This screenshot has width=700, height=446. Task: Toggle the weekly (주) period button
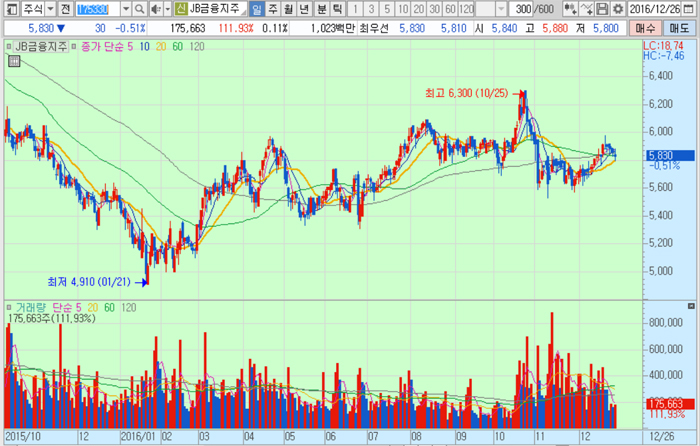point(272,9)
